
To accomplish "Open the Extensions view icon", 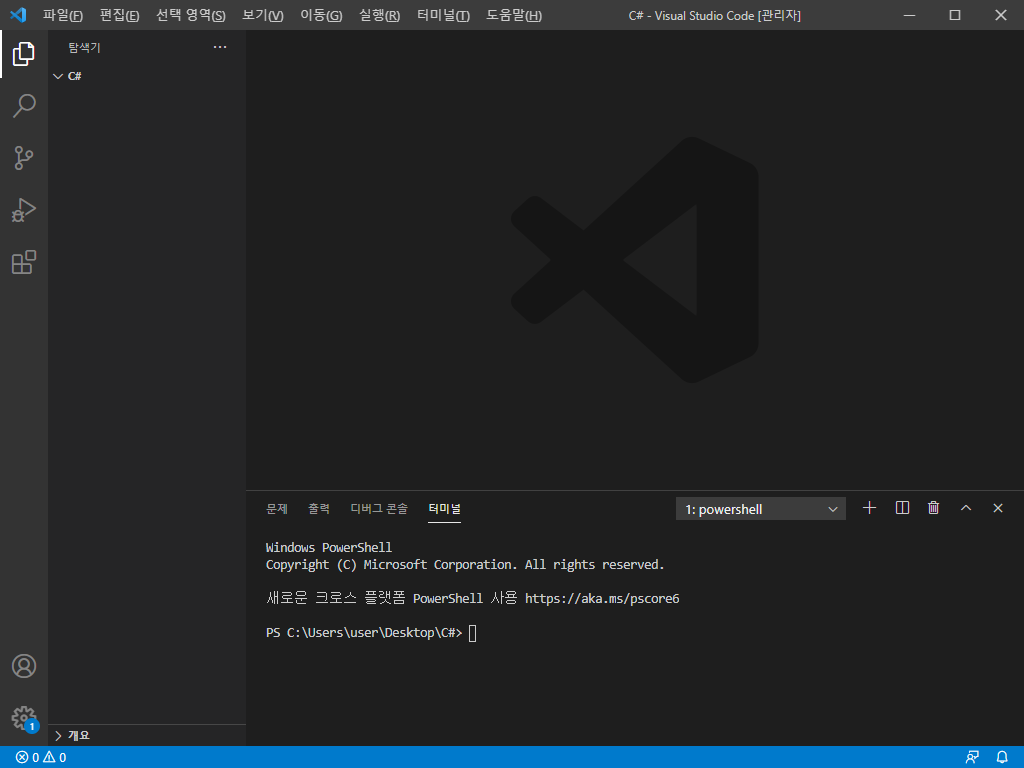I will pos(24,263).
